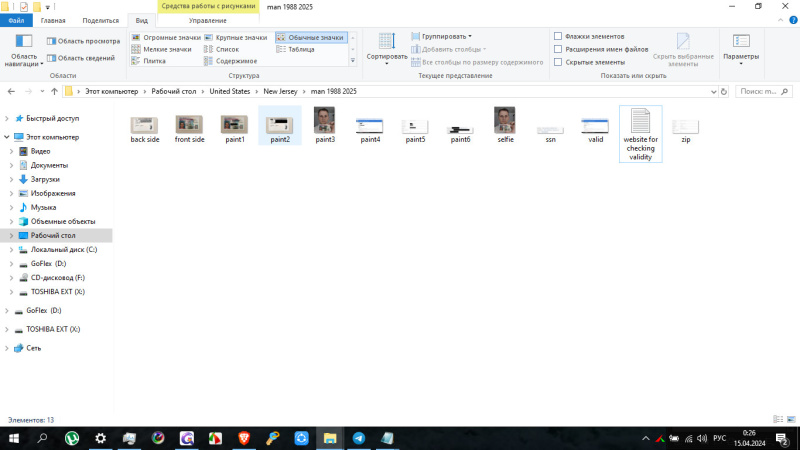Enable the Флажки элементов checkbox

point(558,36)
